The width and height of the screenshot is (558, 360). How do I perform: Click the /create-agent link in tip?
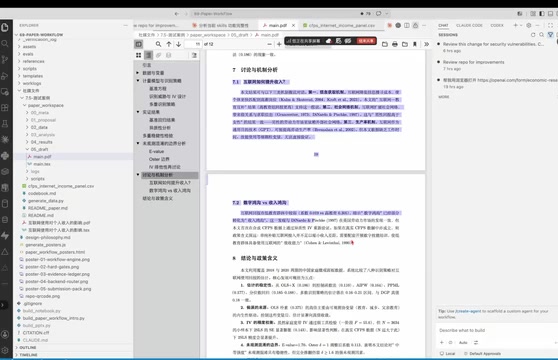click(468, 311)
